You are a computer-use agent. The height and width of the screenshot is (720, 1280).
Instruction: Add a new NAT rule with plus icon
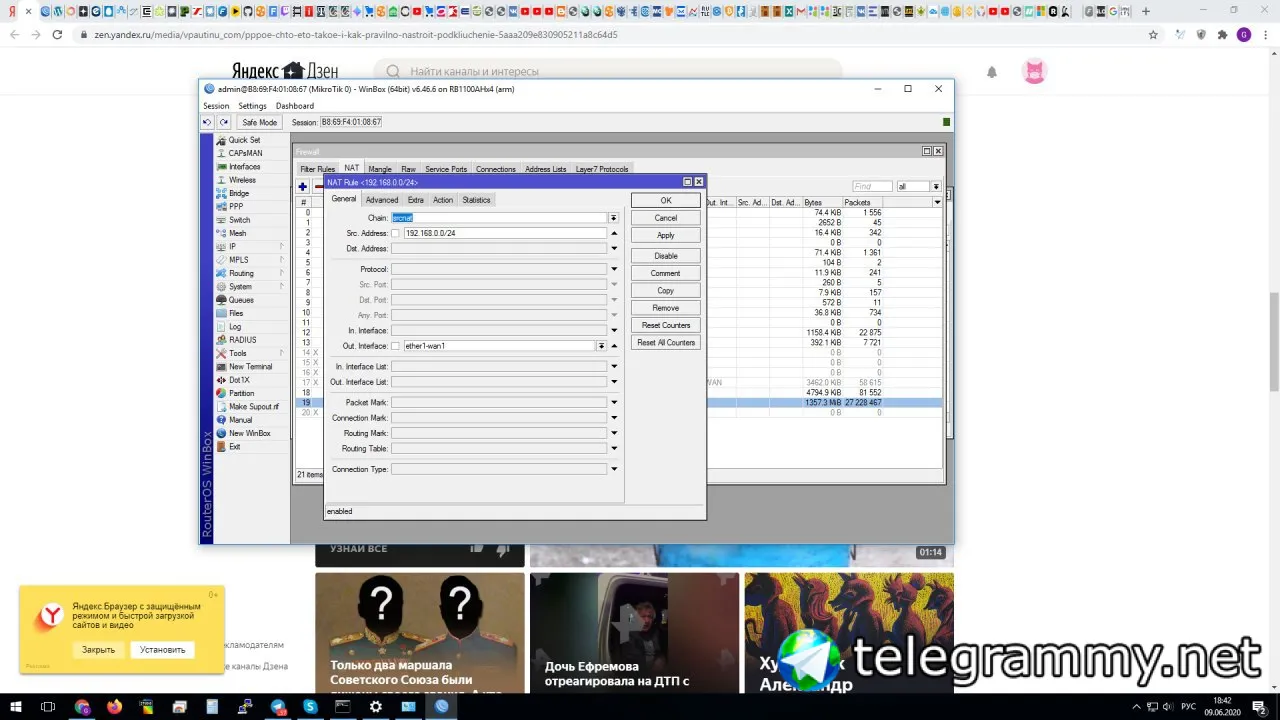click(303, 187)
